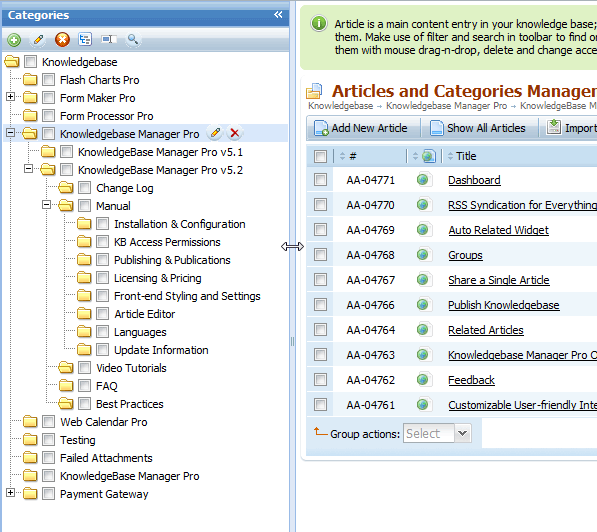Expand the Form Maker Pro node
This screenshot has width=597, height=532.
point(11,97)
